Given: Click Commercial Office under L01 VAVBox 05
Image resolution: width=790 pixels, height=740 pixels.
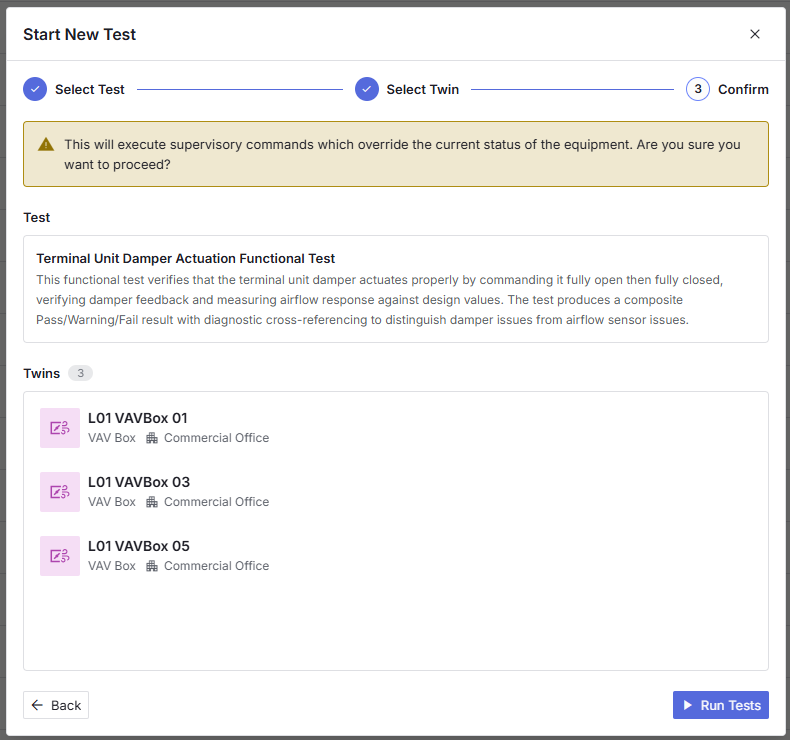Looking at the screenshot, I should click(217, 566).
